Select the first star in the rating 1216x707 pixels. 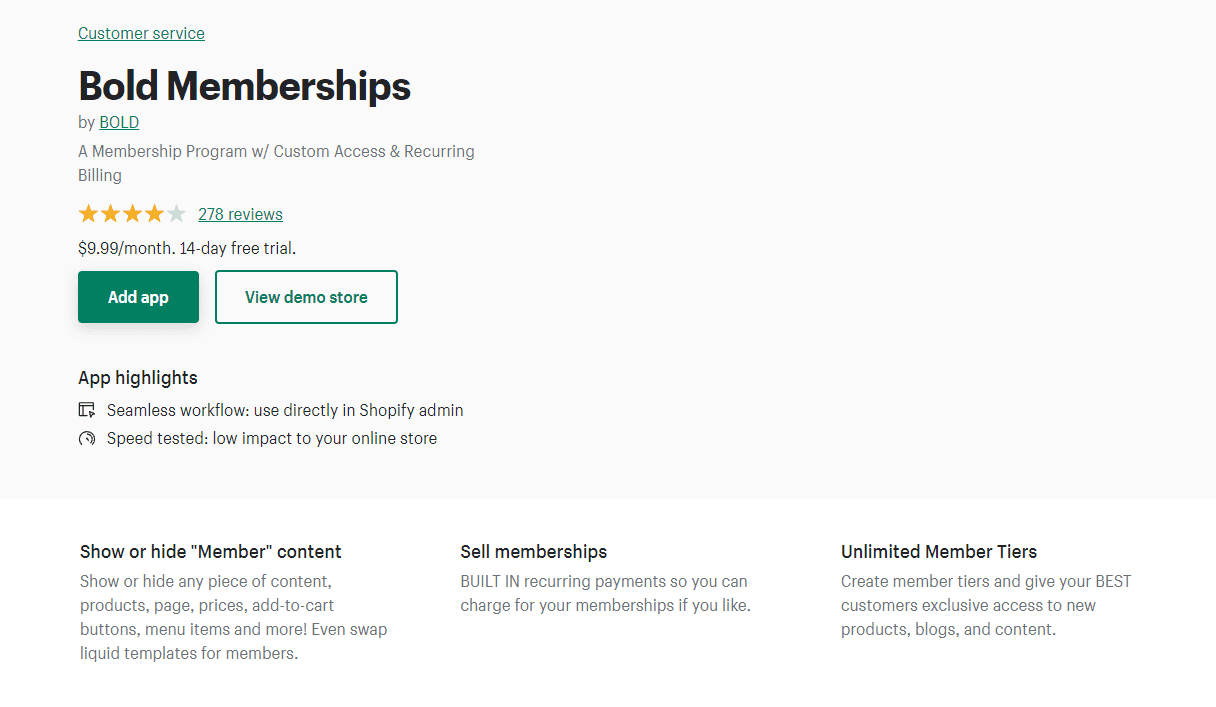coord(88,213)
